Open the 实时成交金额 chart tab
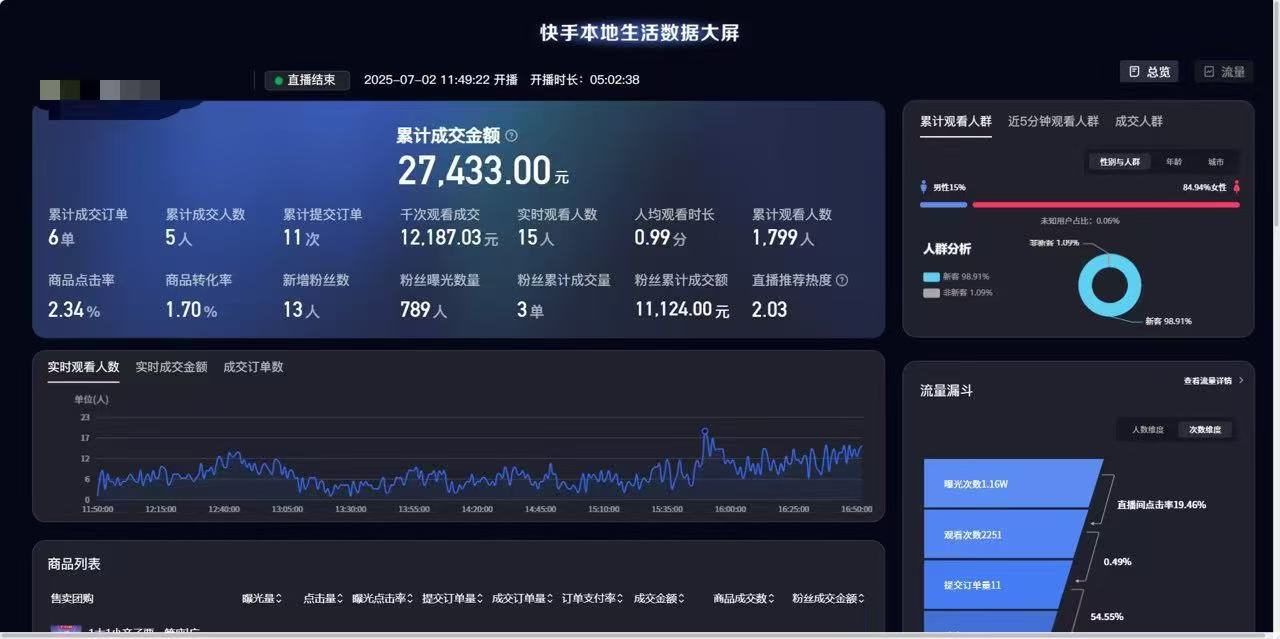 click(x=171, y=367)
